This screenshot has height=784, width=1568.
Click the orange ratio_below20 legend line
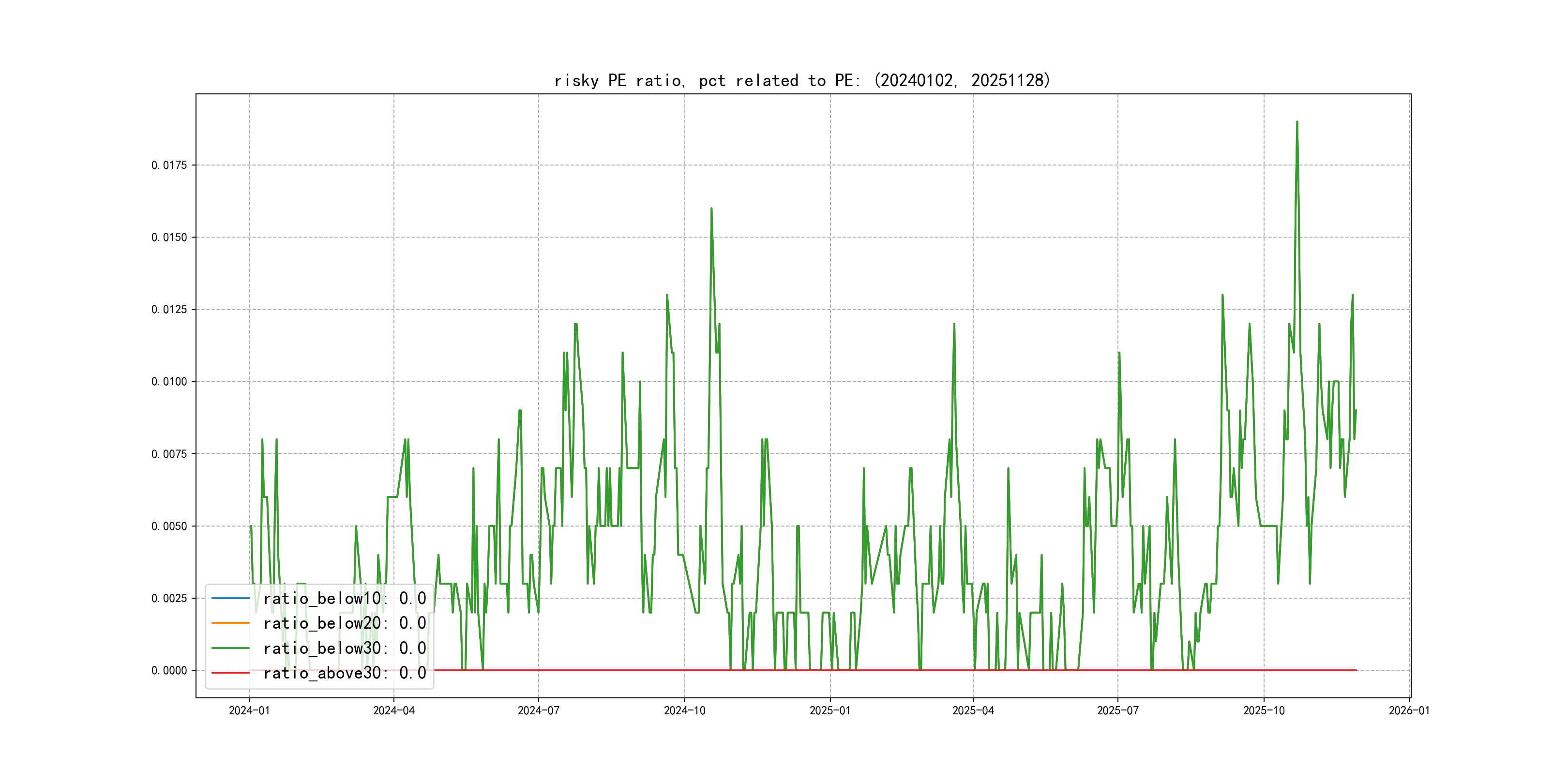230,623
